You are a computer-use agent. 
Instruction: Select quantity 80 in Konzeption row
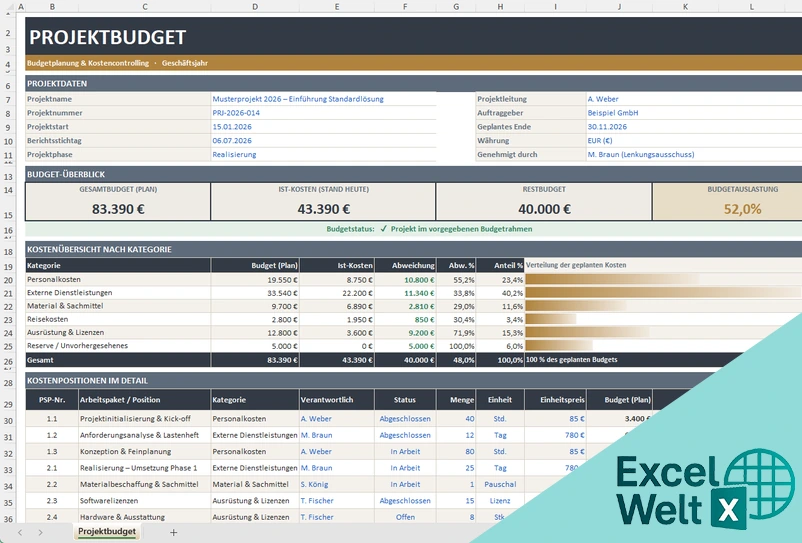click(456, 451)
